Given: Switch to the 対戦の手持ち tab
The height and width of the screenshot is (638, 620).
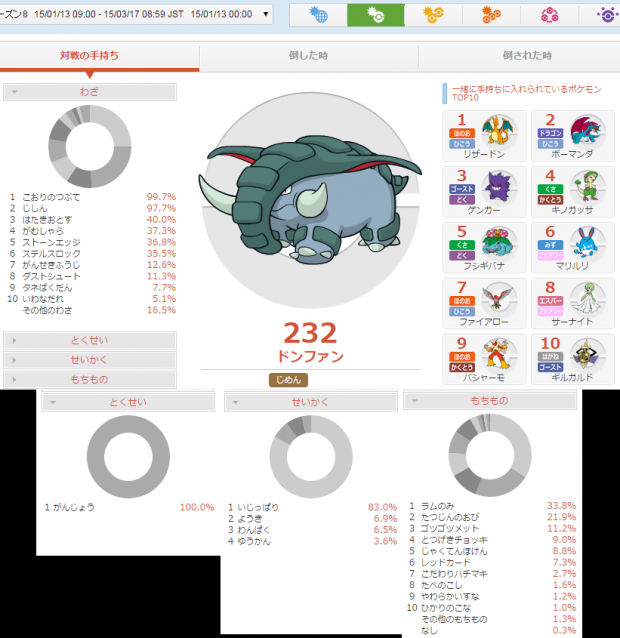Looking at the screenshot, I should click(x=90, y=55).
